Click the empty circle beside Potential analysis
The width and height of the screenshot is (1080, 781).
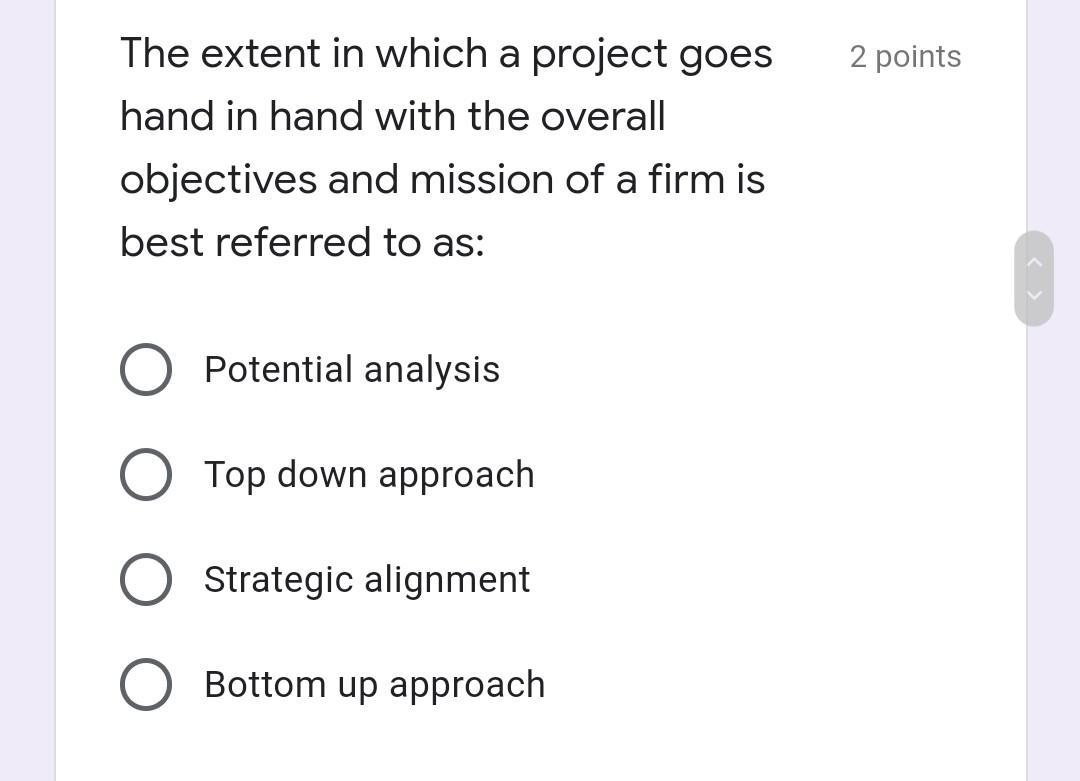pyautogui.click(x=146, y=369)
